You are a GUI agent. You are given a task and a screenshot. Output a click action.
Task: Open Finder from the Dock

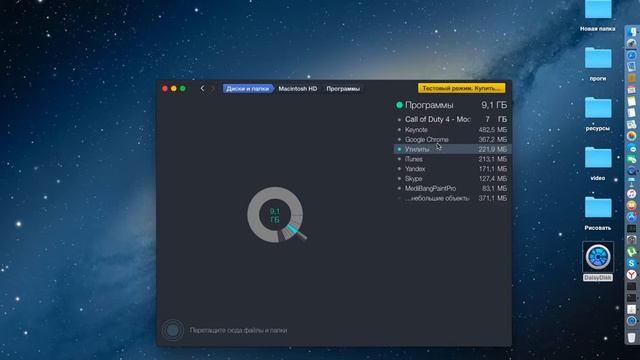point(632,32)
